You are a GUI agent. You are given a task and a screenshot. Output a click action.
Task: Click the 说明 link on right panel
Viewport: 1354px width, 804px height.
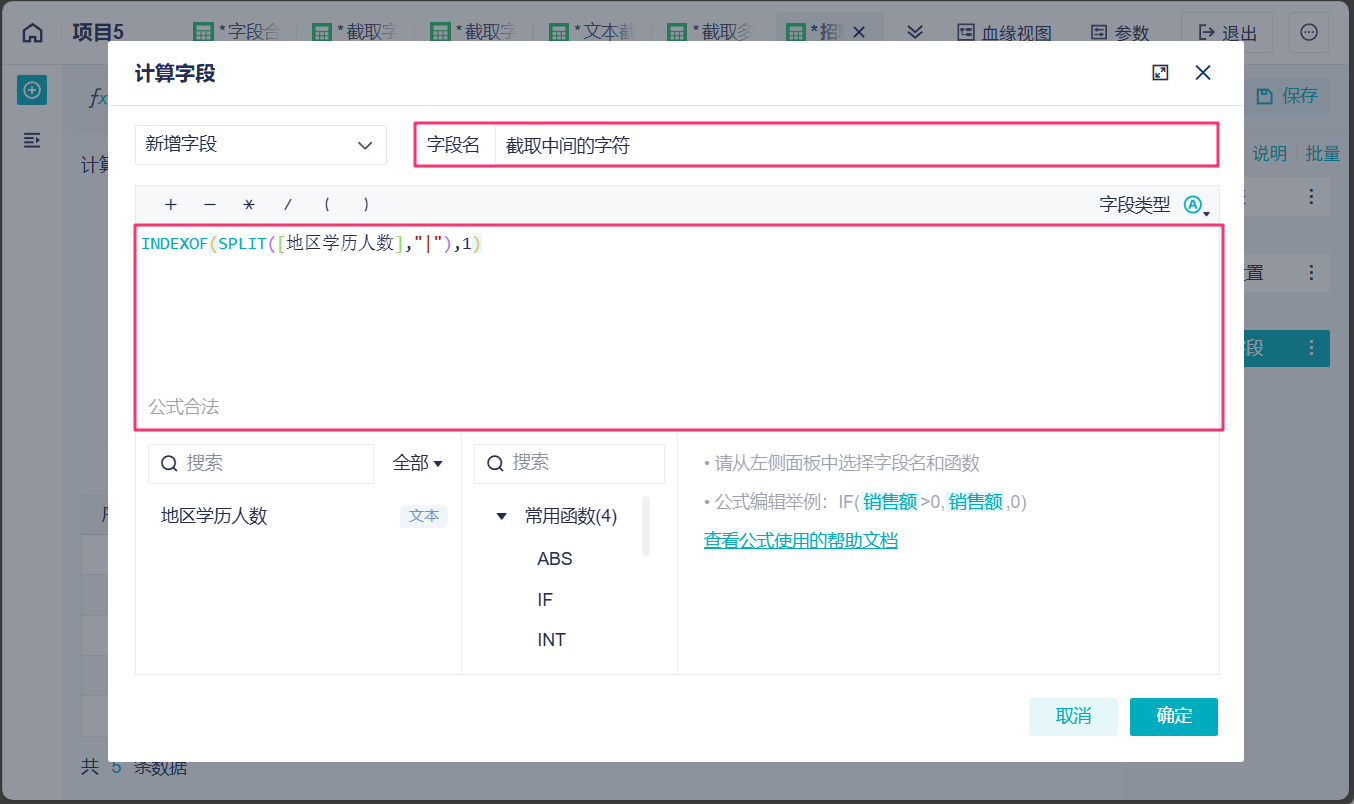(x=1270, y=154)
